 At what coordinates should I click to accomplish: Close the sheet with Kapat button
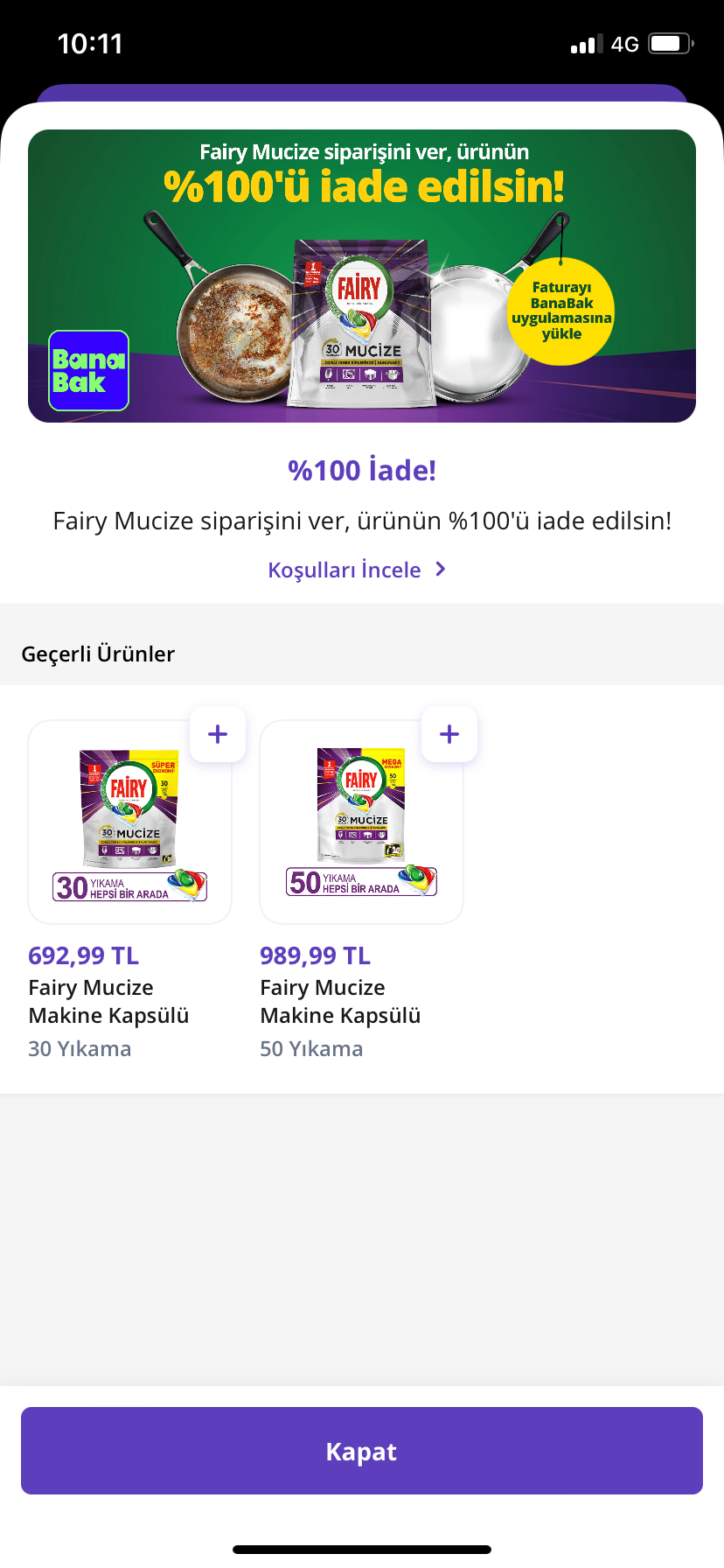362,1451
